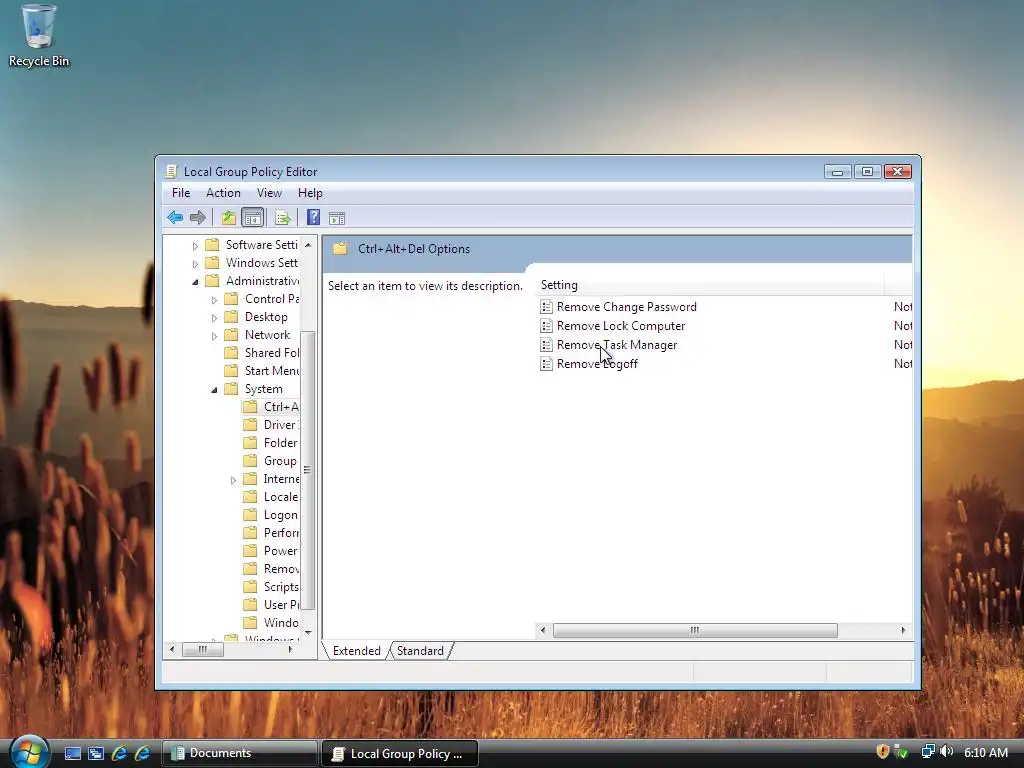Image resolution: width=1024 pixels, height=768 pixels.
Task: Select the Driver folder in tree
Action: coord(281,424)
